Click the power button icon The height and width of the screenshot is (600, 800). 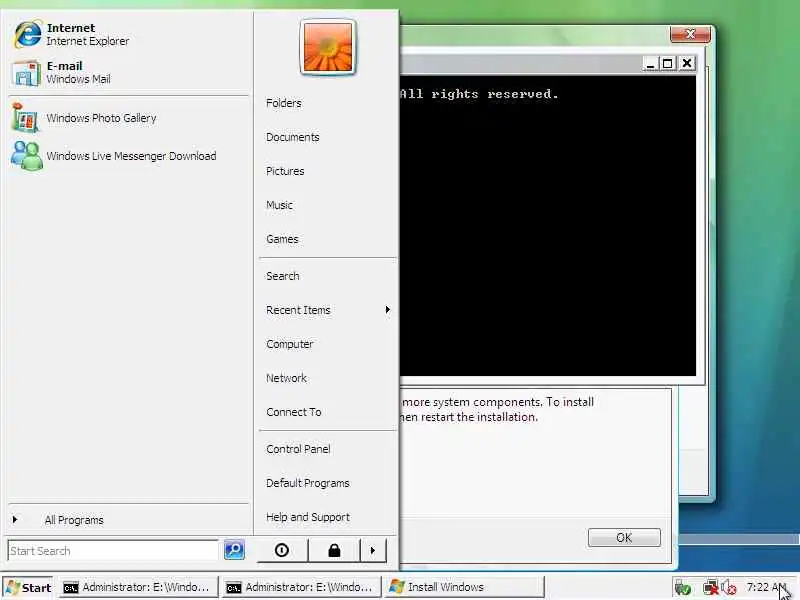click(282, 550)
